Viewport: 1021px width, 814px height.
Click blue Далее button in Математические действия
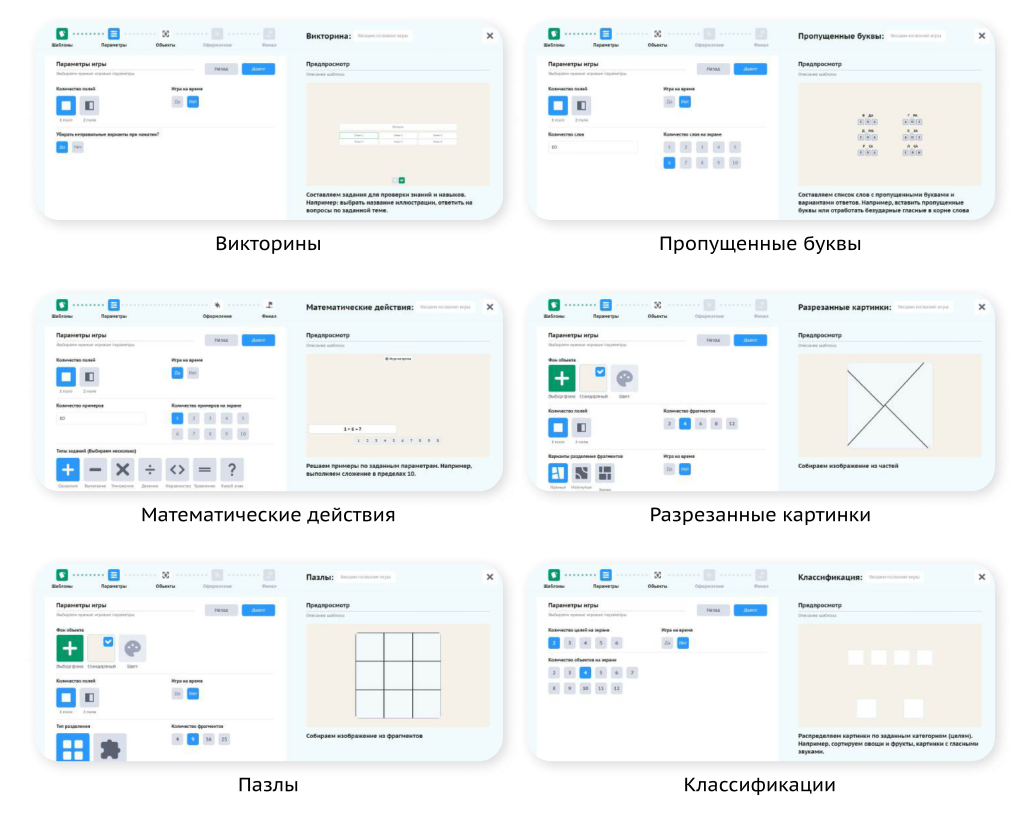tap(259, 340)
